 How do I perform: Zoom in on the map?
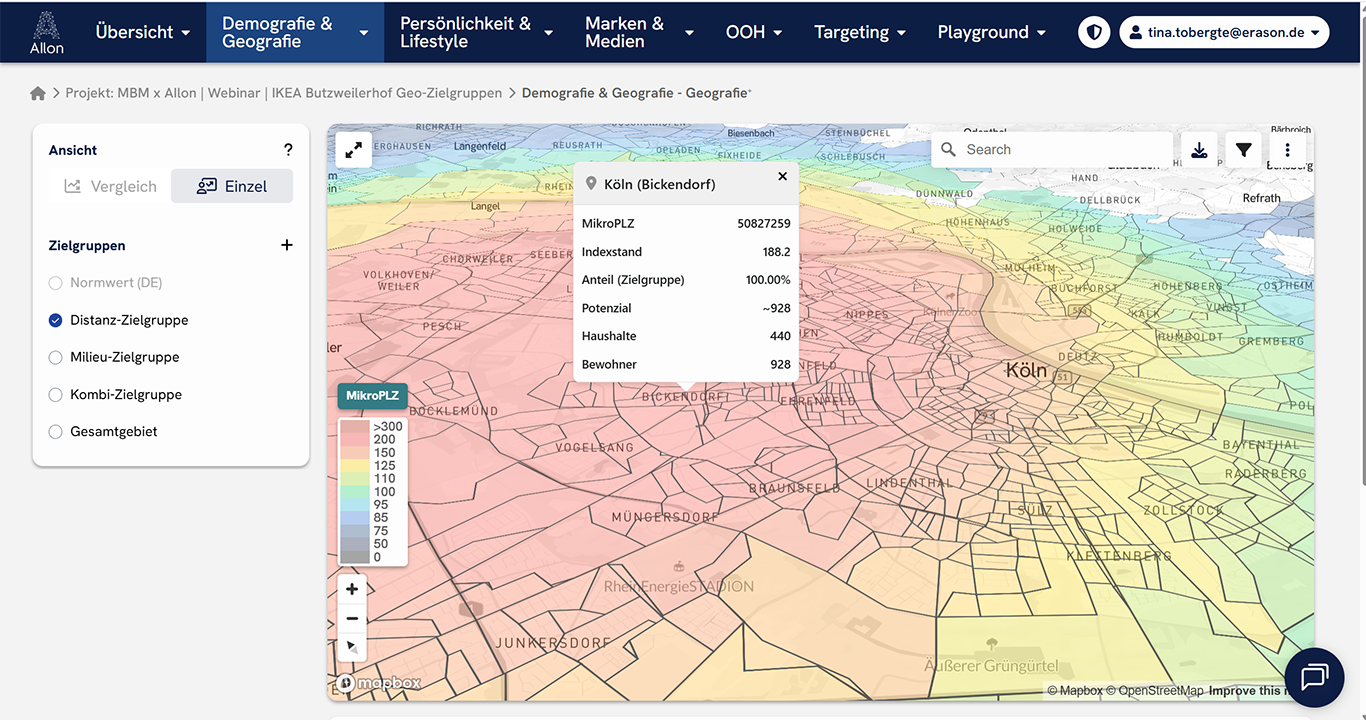coord(352,589)
